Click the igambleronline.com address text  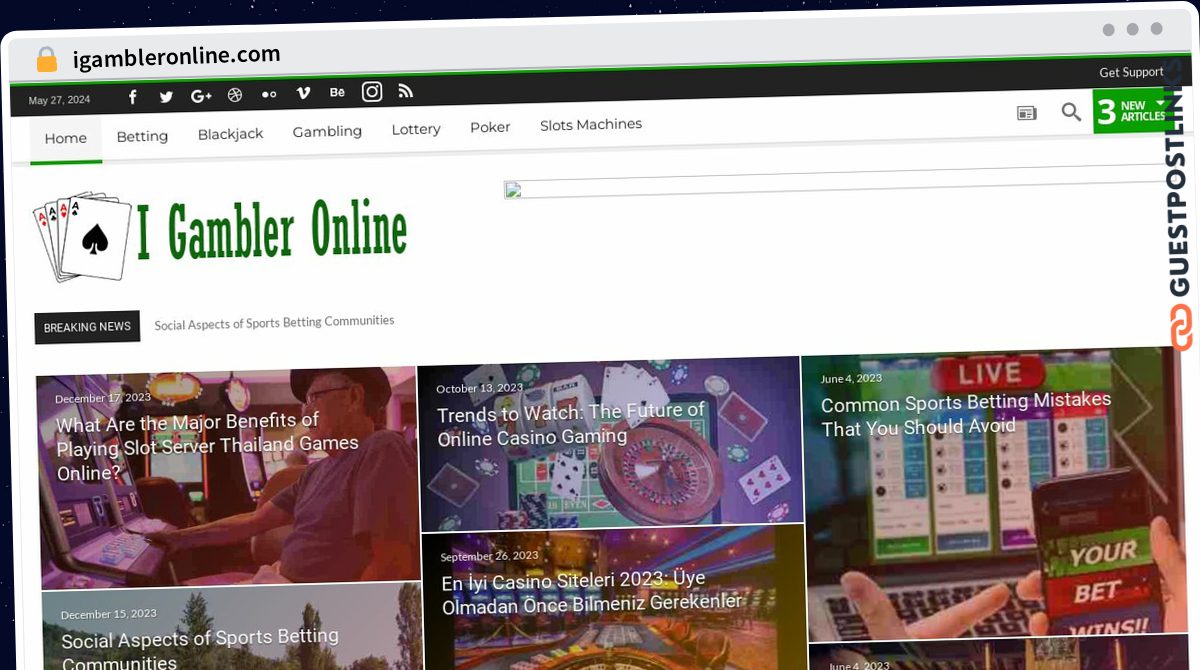[x=176, y=57]
